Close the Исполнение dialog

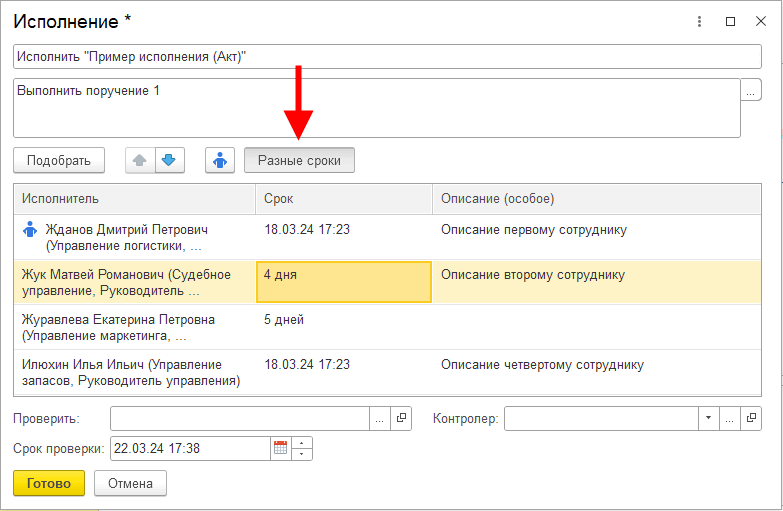point(761,21)
